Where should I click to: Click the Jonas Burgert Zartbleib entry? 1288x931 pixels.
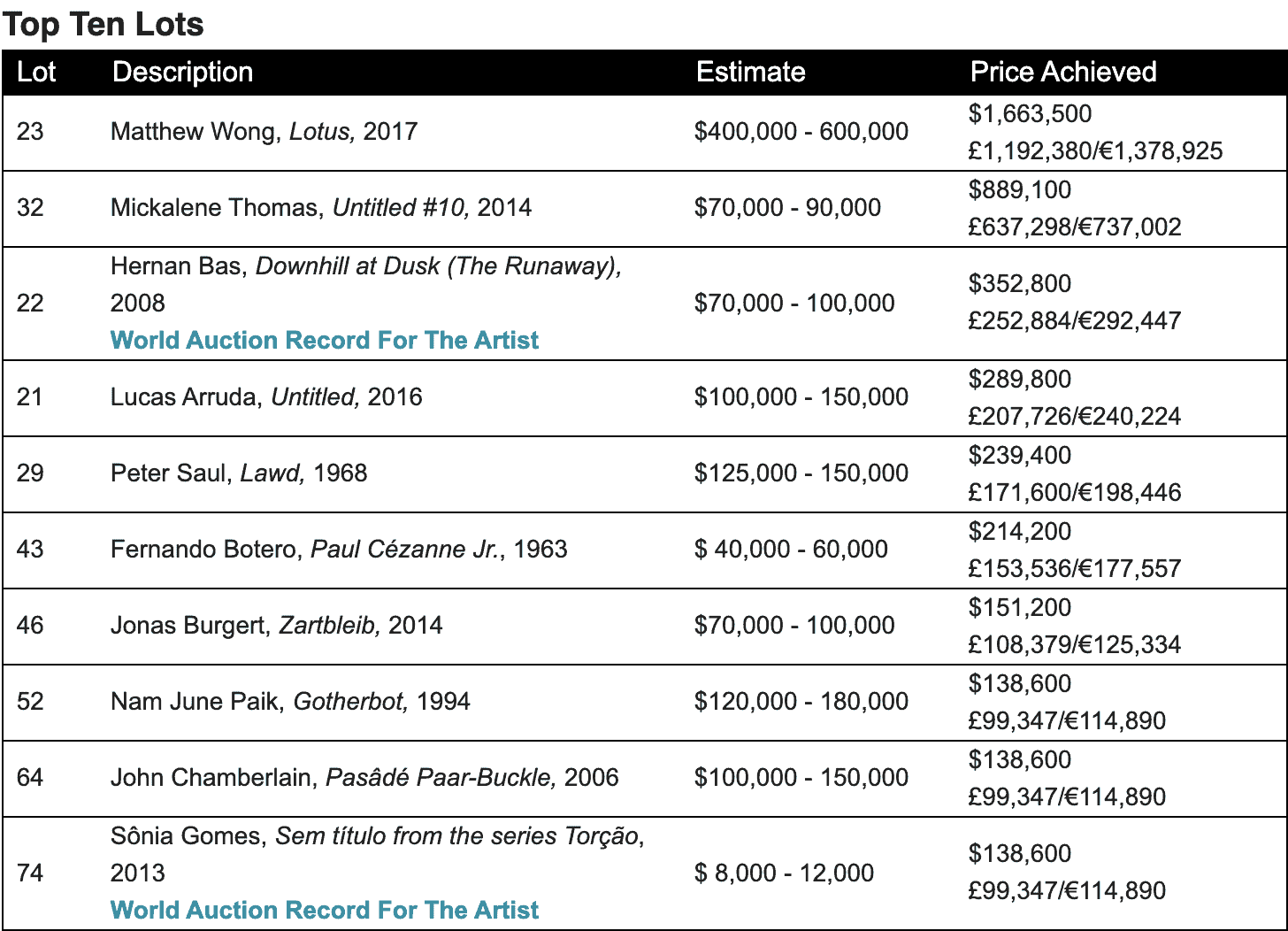276,626
